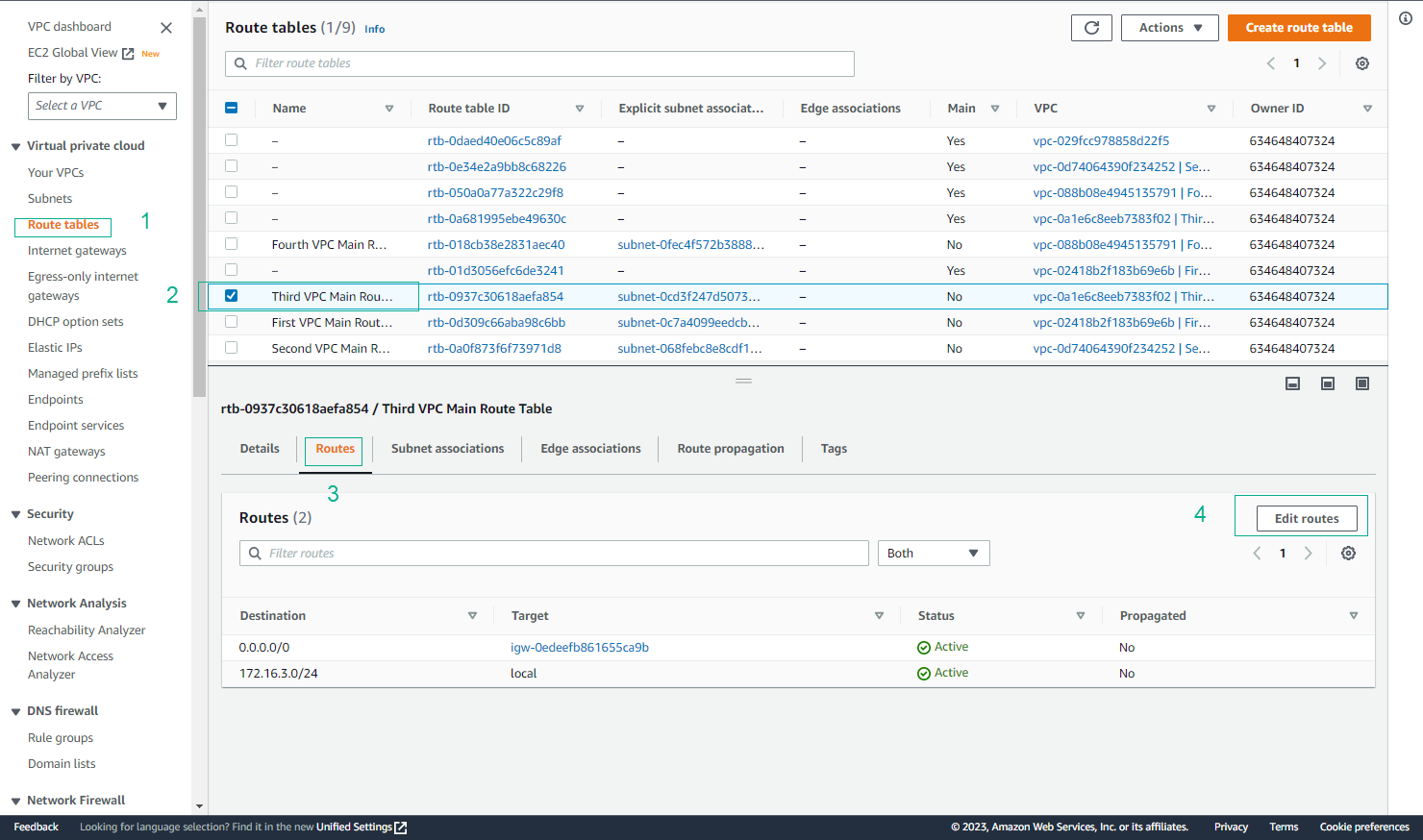Go to previous page of routes
Viewport: 1423px width, 840px height.
1257,554
